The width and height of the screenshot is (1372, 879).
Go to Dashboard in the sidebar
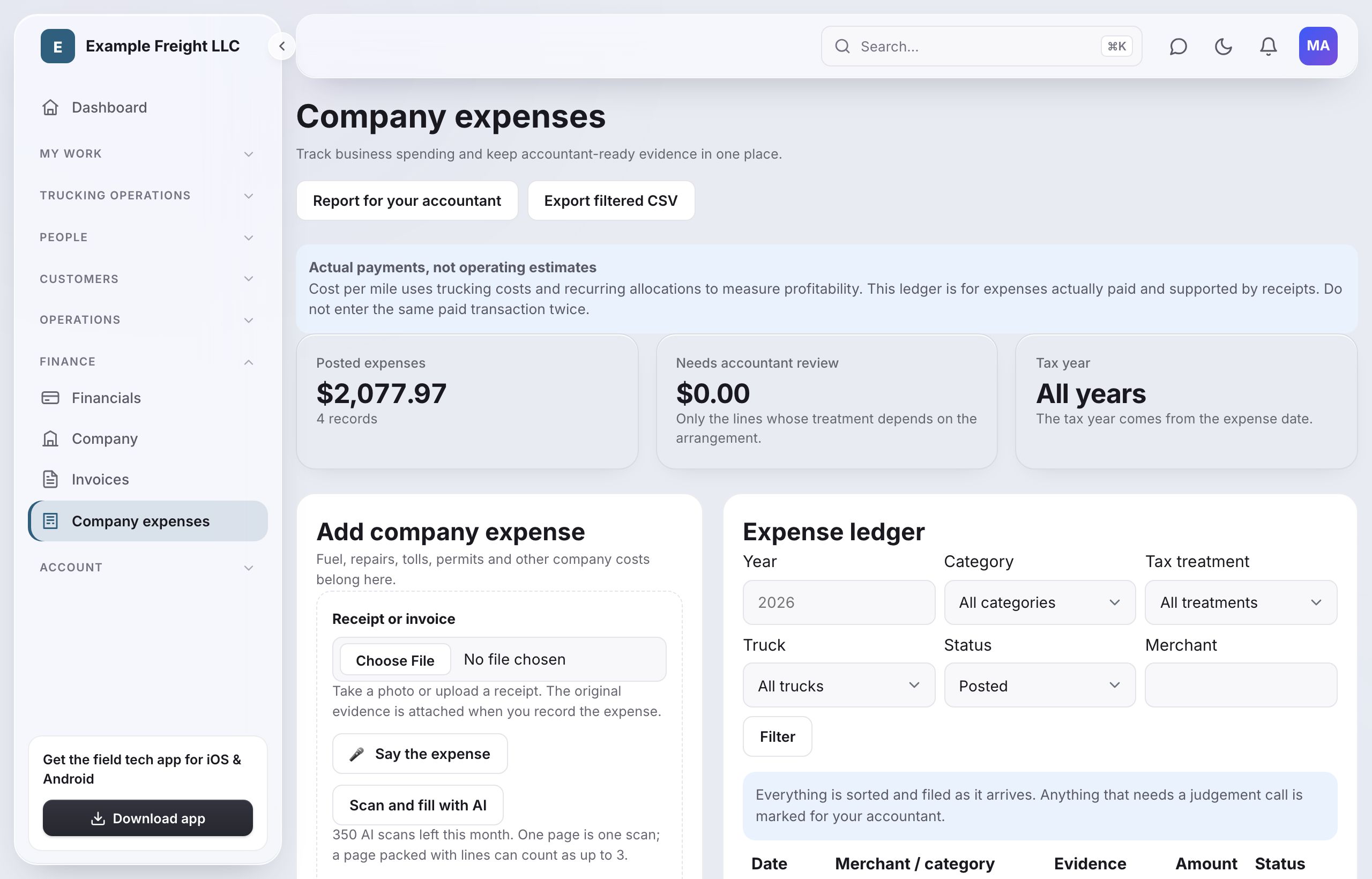coord(147,107)
